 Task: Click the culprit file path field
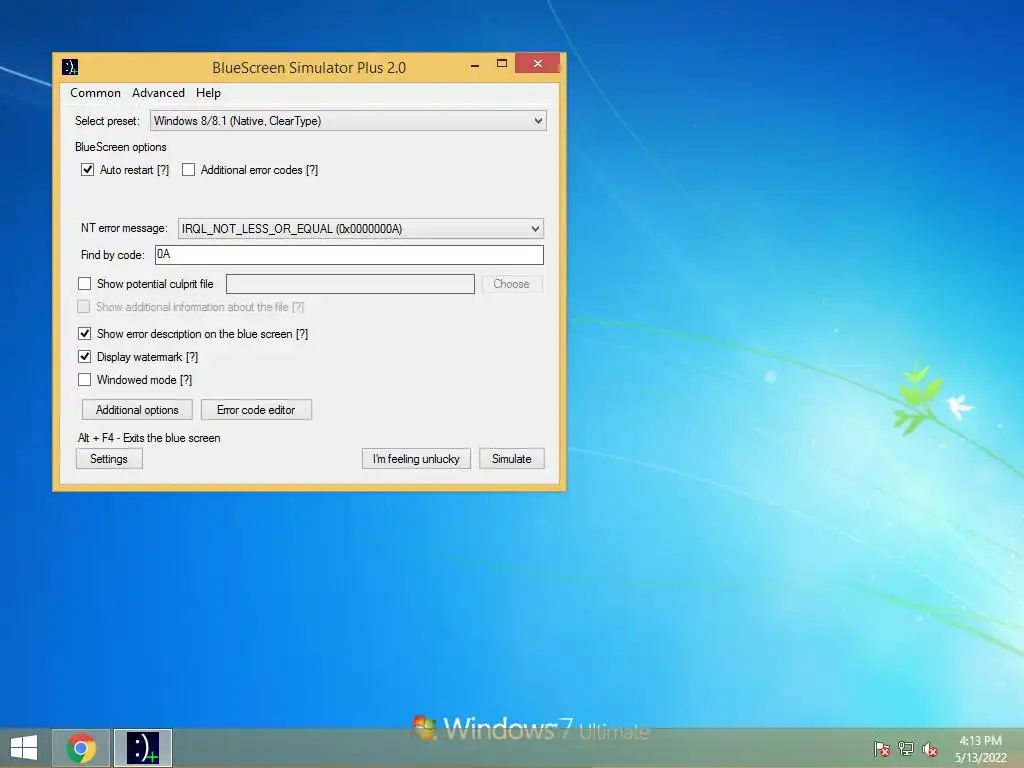(350, 283)
